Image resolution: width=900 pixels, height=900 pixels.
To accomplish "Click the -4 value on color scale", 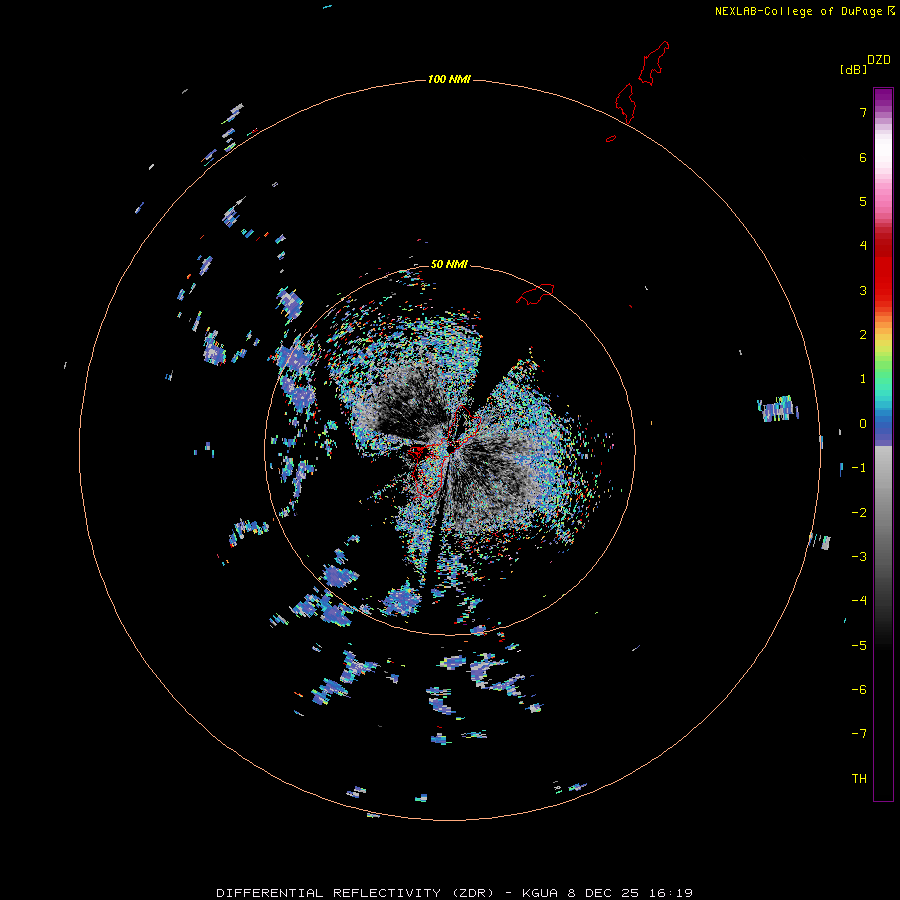I will 859,601.
